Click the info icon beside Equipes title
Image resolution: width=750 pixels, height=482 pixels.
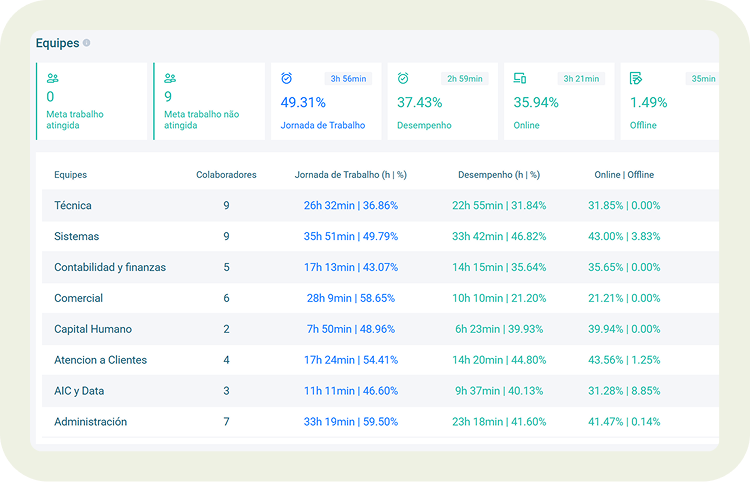pos(87,43)
